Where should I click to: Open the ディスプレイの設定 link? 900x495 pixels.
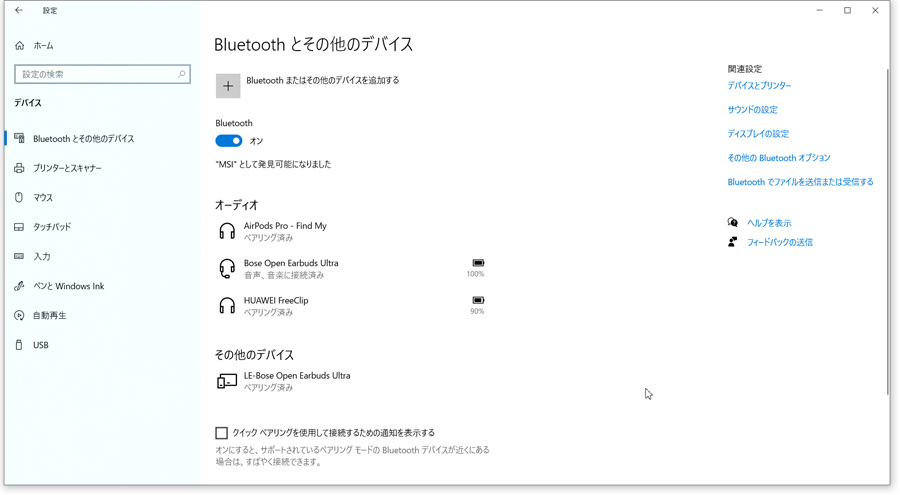point(758,134)
